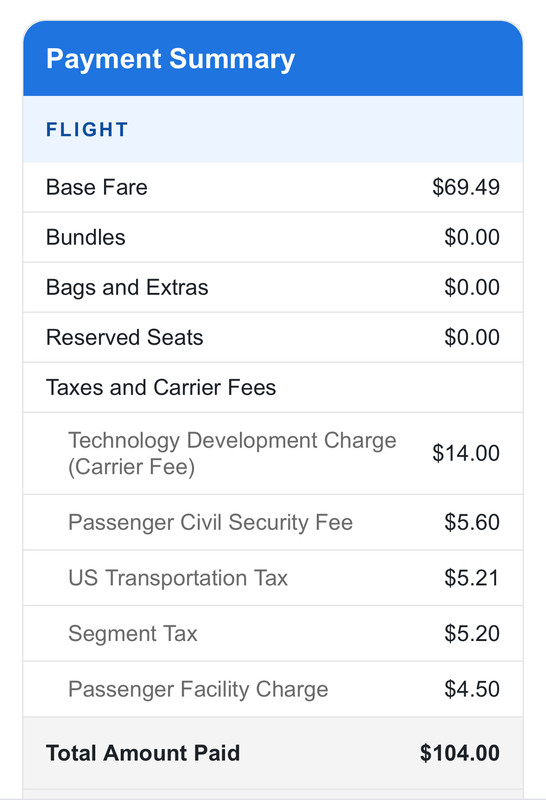The height and width of the screenshot is (800, 546).
Task: Select the FLIGHT section heading
Action: [87, 130]
